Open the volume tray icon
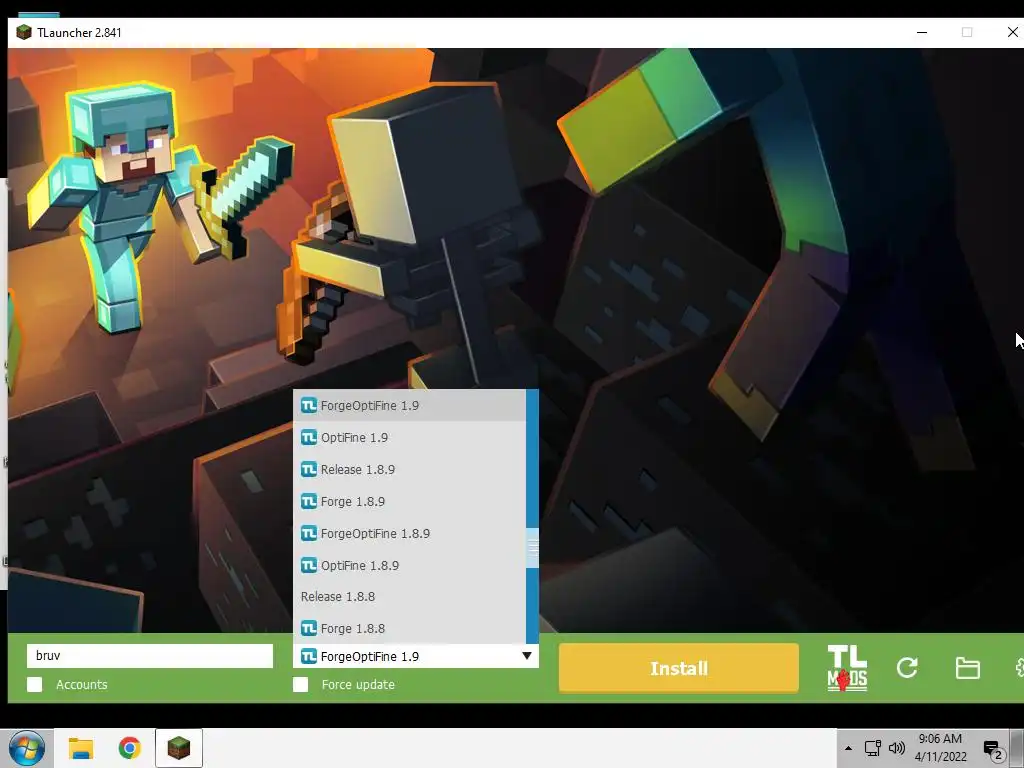The width and height of the screenshot is (1024, 768). click(x=897, y=748)
